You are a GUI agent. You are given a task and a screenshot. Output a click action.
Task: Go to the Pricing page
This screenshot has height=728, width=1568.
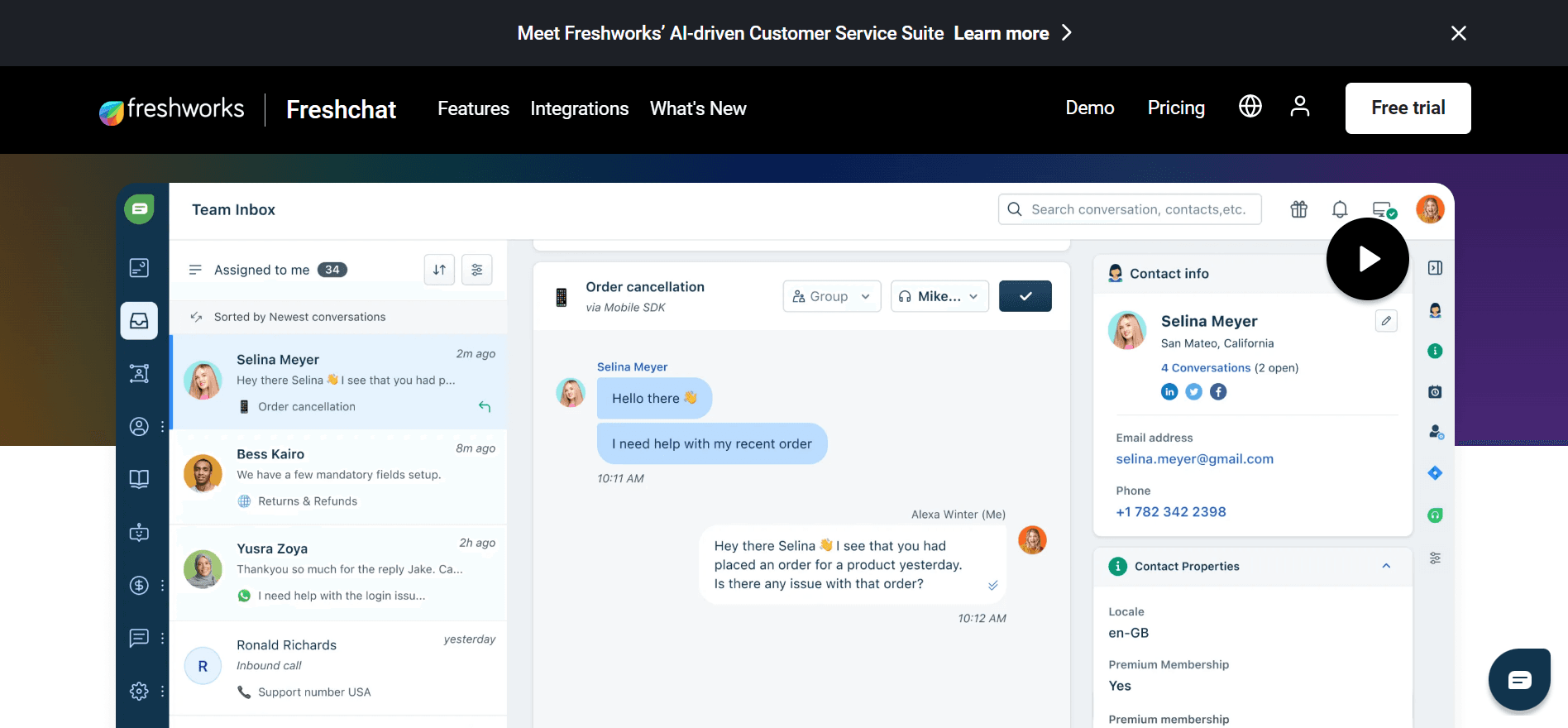coord(1176,108)
